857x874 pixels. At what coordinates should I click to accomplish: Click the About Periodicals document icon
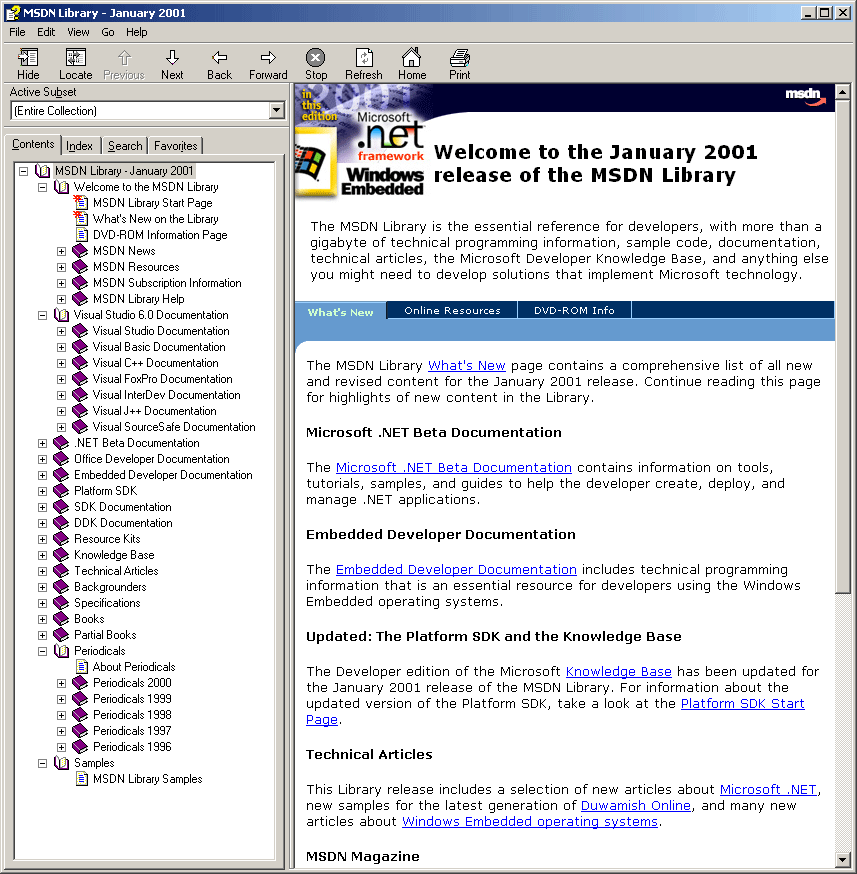click(x=82, y=667)
